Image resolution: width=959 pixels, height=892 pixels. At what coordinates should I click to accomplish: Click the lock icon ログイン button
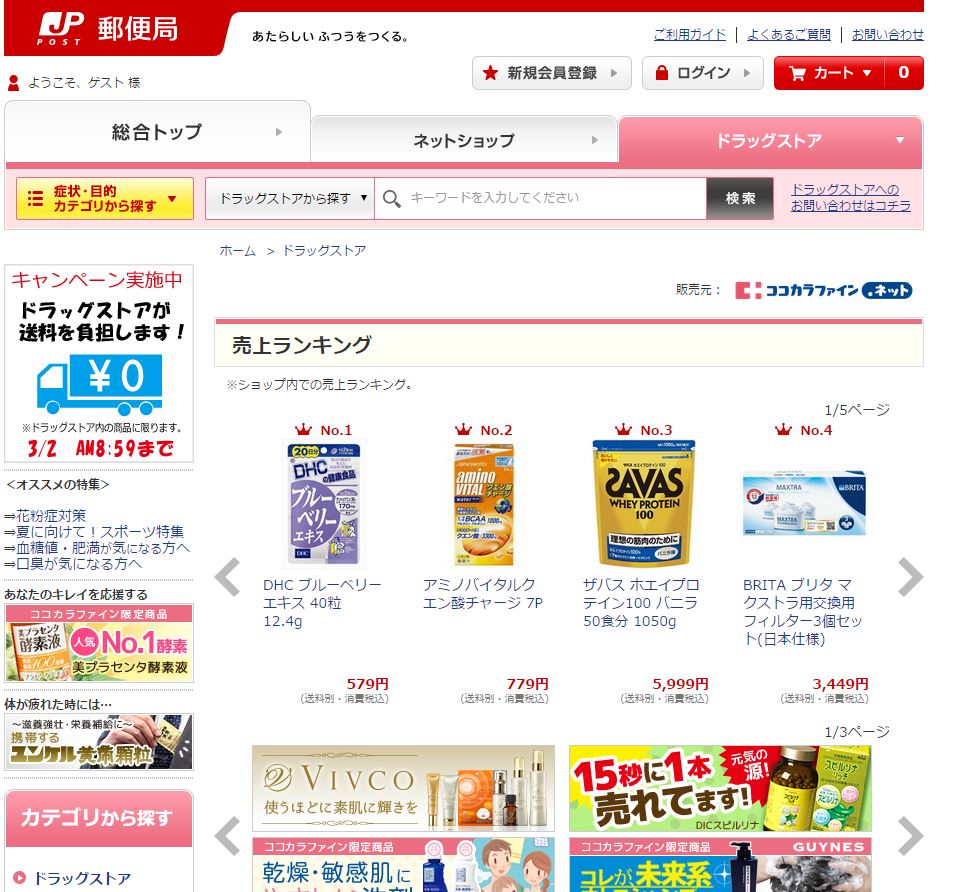coord(703,73)
